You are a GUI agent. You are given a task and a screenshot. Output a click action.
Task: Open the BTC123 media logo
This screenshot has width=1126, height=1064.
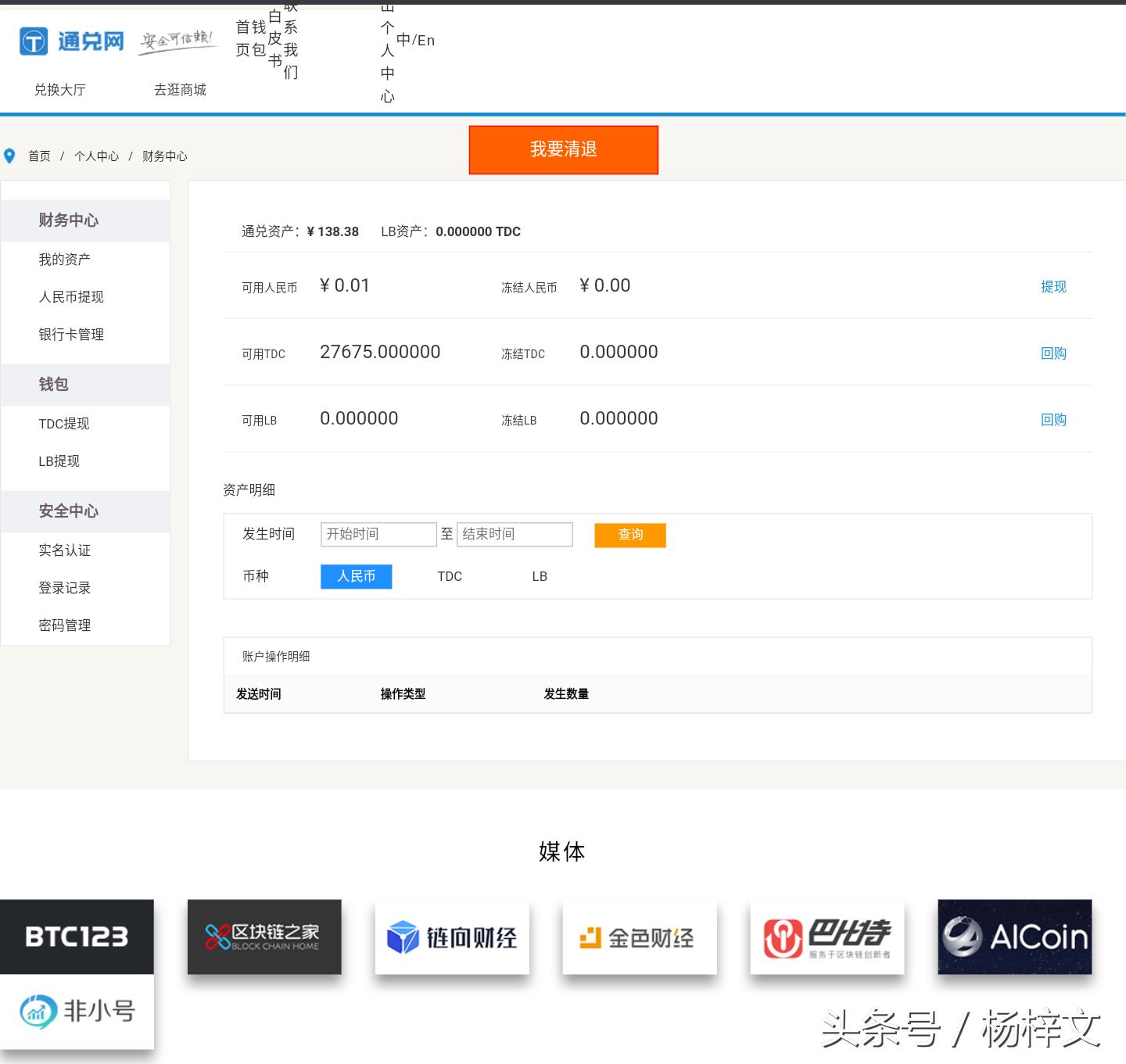coord(77,937)
